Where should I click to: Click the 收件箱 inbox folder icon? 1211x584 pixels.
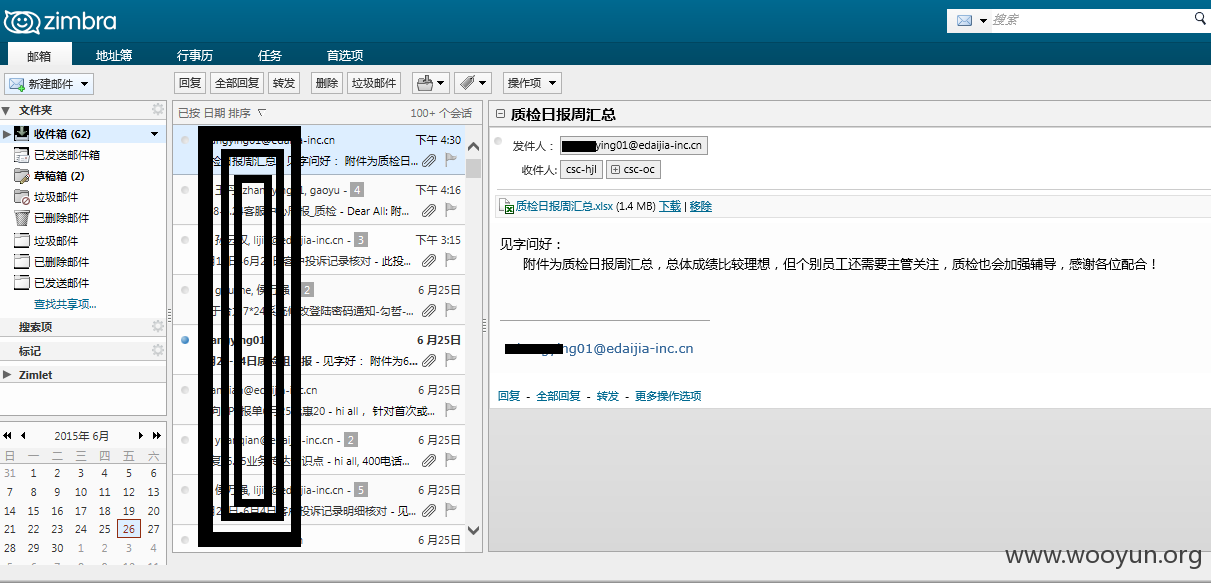(22, 133)
